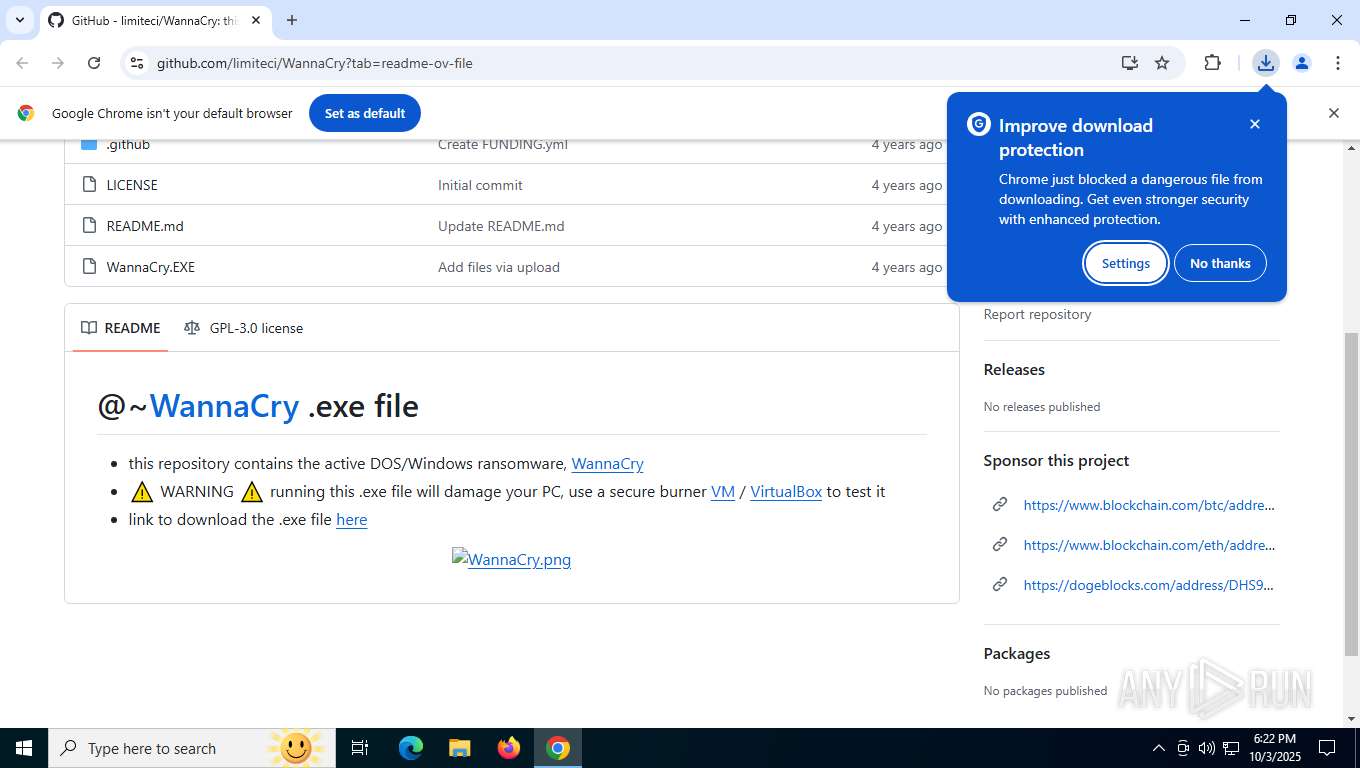The height and width of the screenshot is (768, 1360).
Task: Launch Microsoft Edge from taskbar
Action: point(411,748)
